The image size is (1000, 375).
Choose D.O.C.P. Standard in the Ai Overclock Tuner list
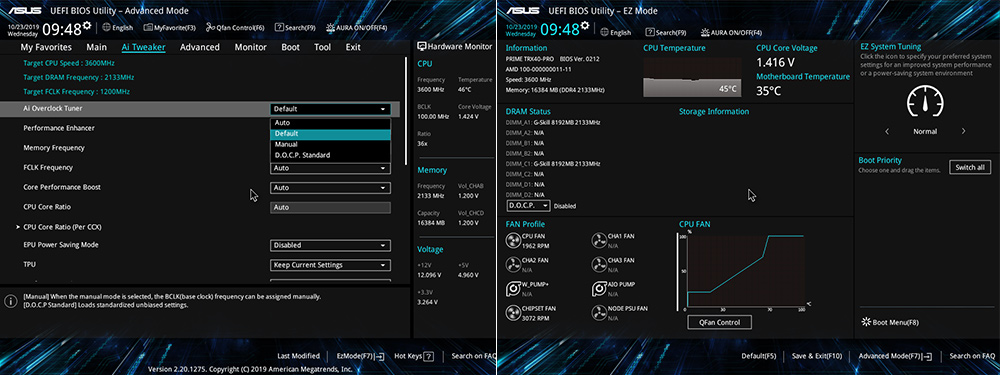330,155
